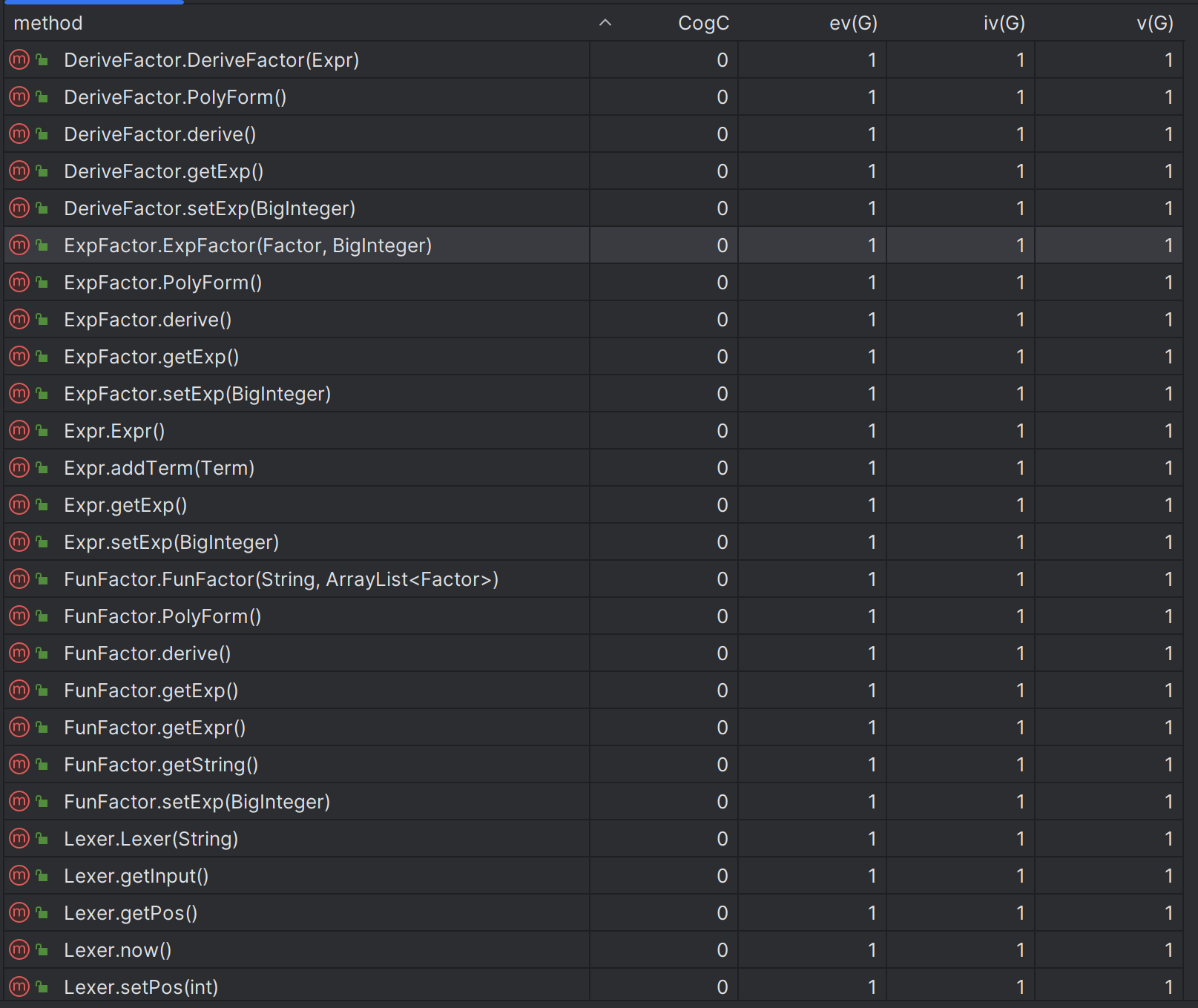Select the FunFactor.PolyForm() method name

pyautogui.click(x=162, y=616)
